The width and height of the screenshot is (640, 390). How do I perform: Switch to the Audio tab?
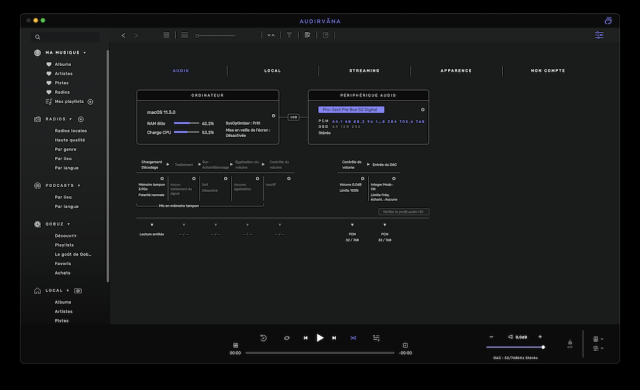coord(181,71)
